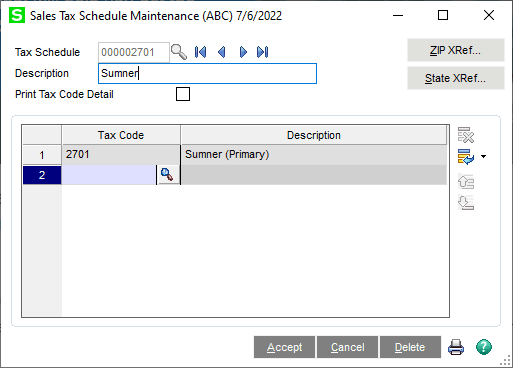Minimize the Sales Tax Schedule Maintenance window
Image resolution: width=513 pixels, height=368 pixels.
pyautogui.click(x=398, y=15)
